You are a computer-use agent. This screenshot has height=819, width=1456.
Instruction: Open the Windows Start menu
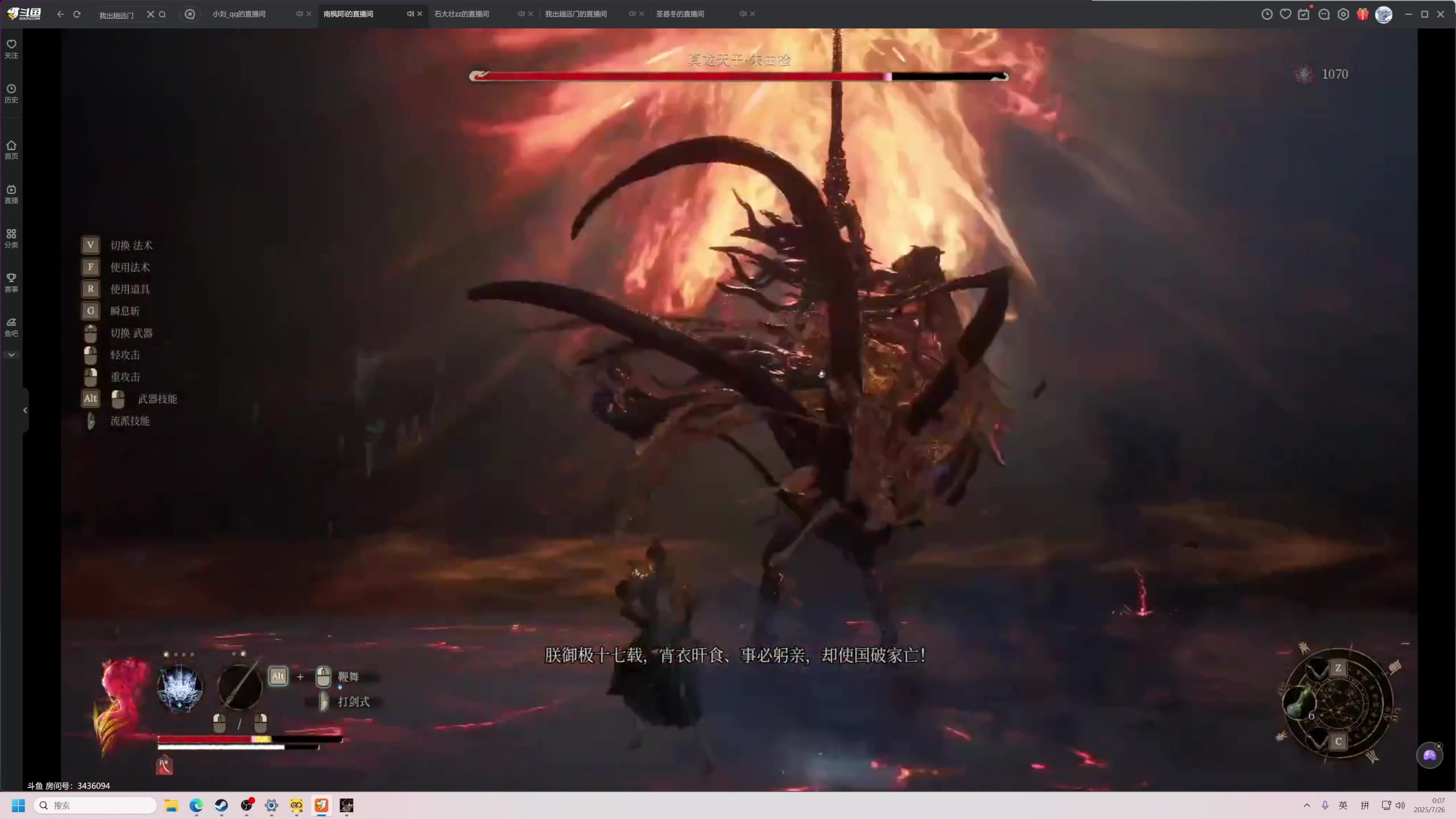point(18,805)
